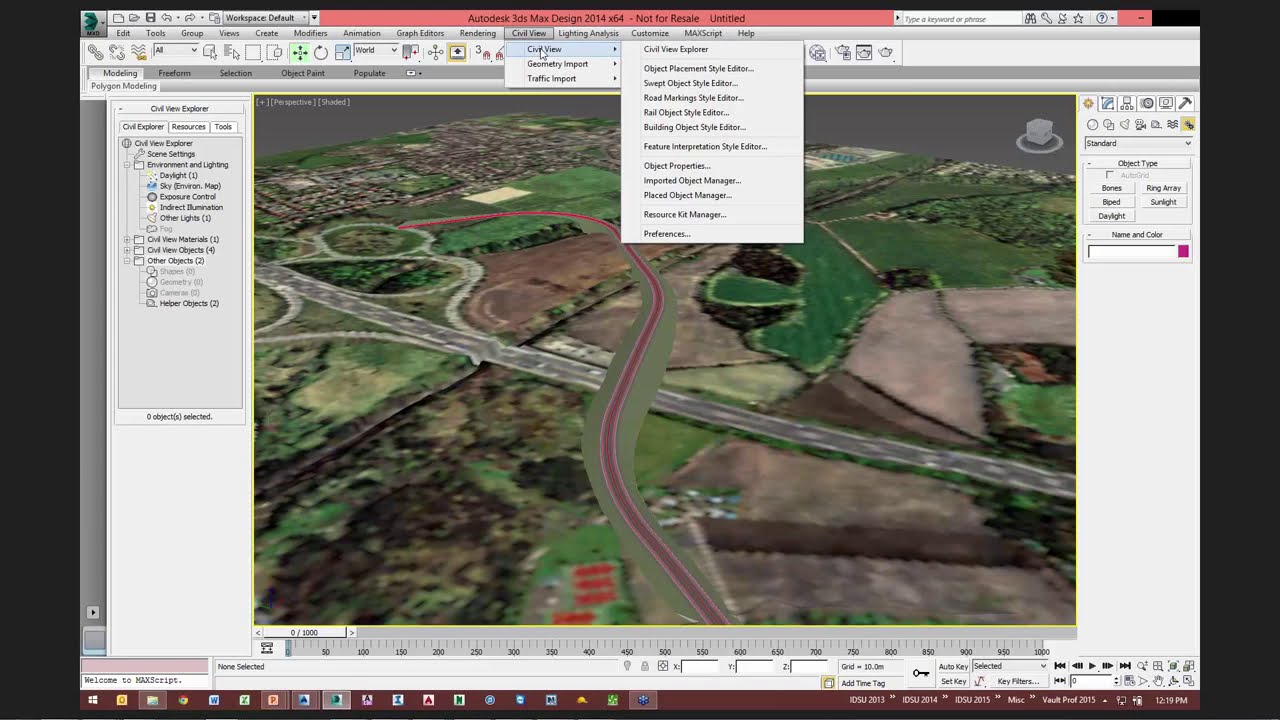Select the Cameras category icon
The height and width of the screenshot is (720, 1280).
(x=1140, y=125)
